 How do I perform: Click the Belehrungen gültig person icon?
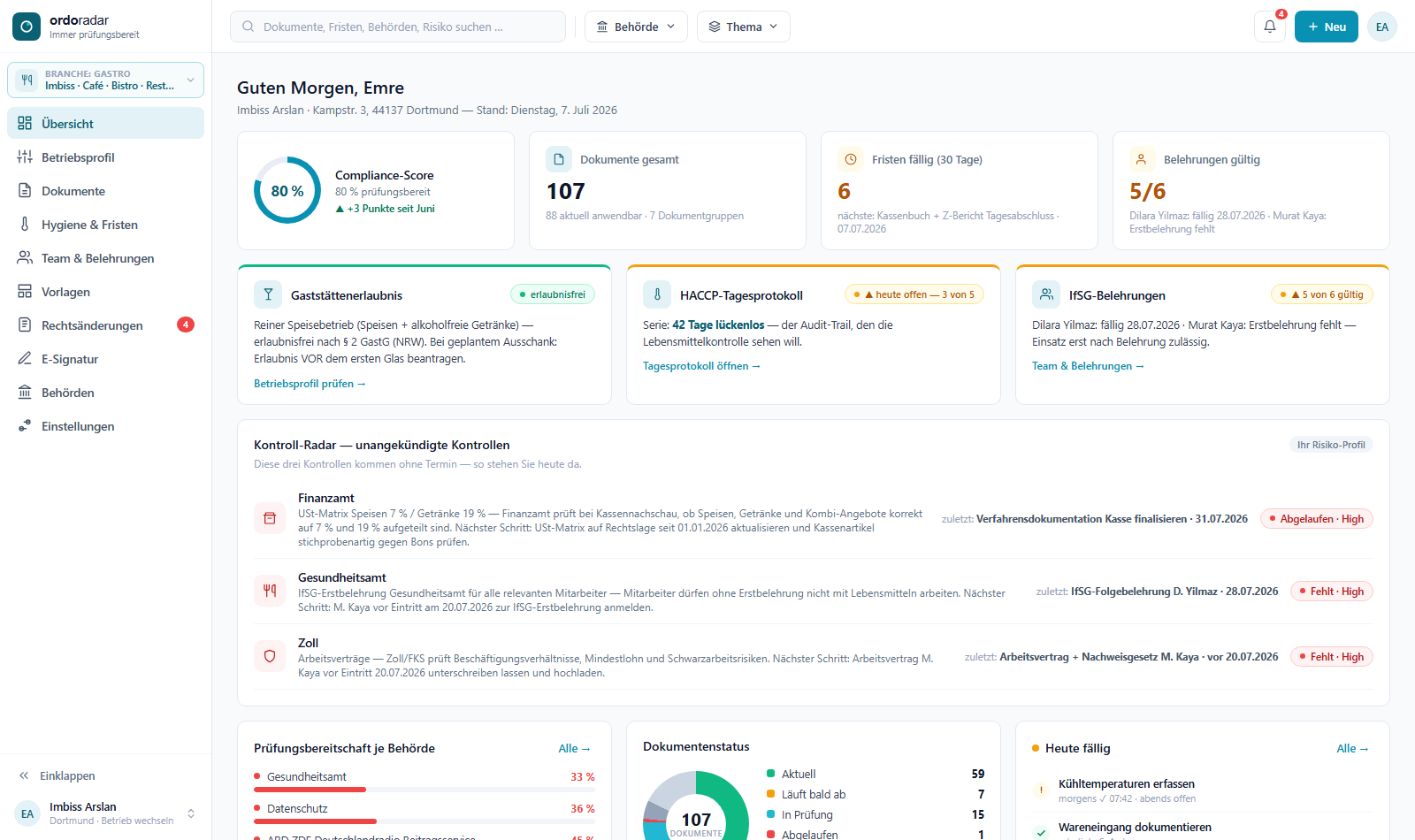point(1142,159)
